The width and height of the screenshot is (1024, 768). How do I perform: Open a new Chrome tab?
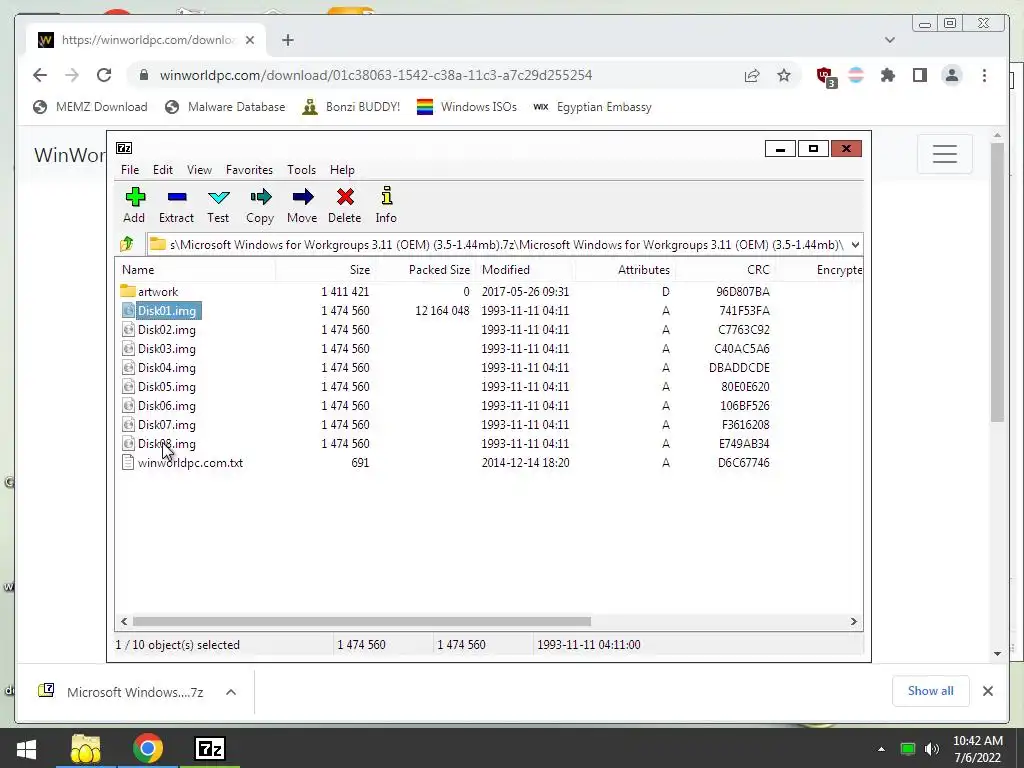pos(287,40)
